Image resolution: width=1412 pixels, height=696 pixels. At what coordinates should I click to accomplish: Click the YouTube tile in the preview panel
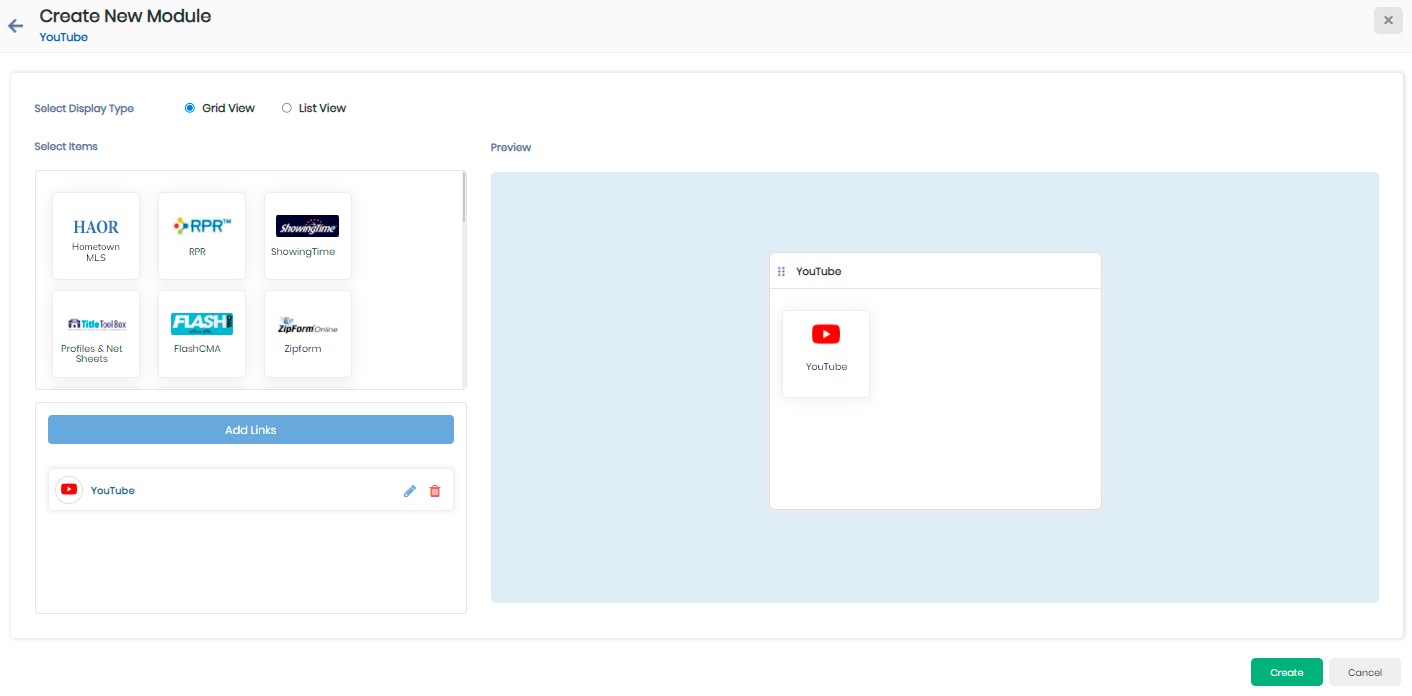pyautogui.click(x=825, y=353)
